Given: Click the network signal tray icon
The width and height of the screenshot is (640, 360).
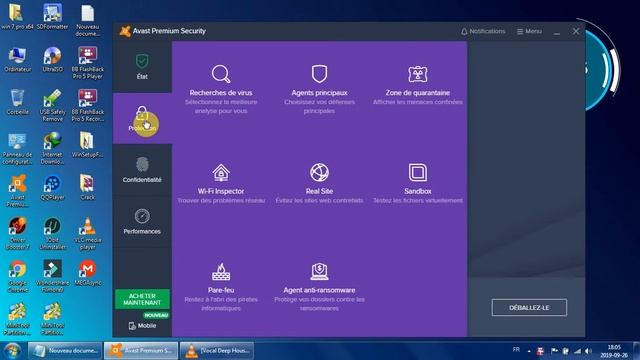Looking at the screenshot, I should point(577,351).
